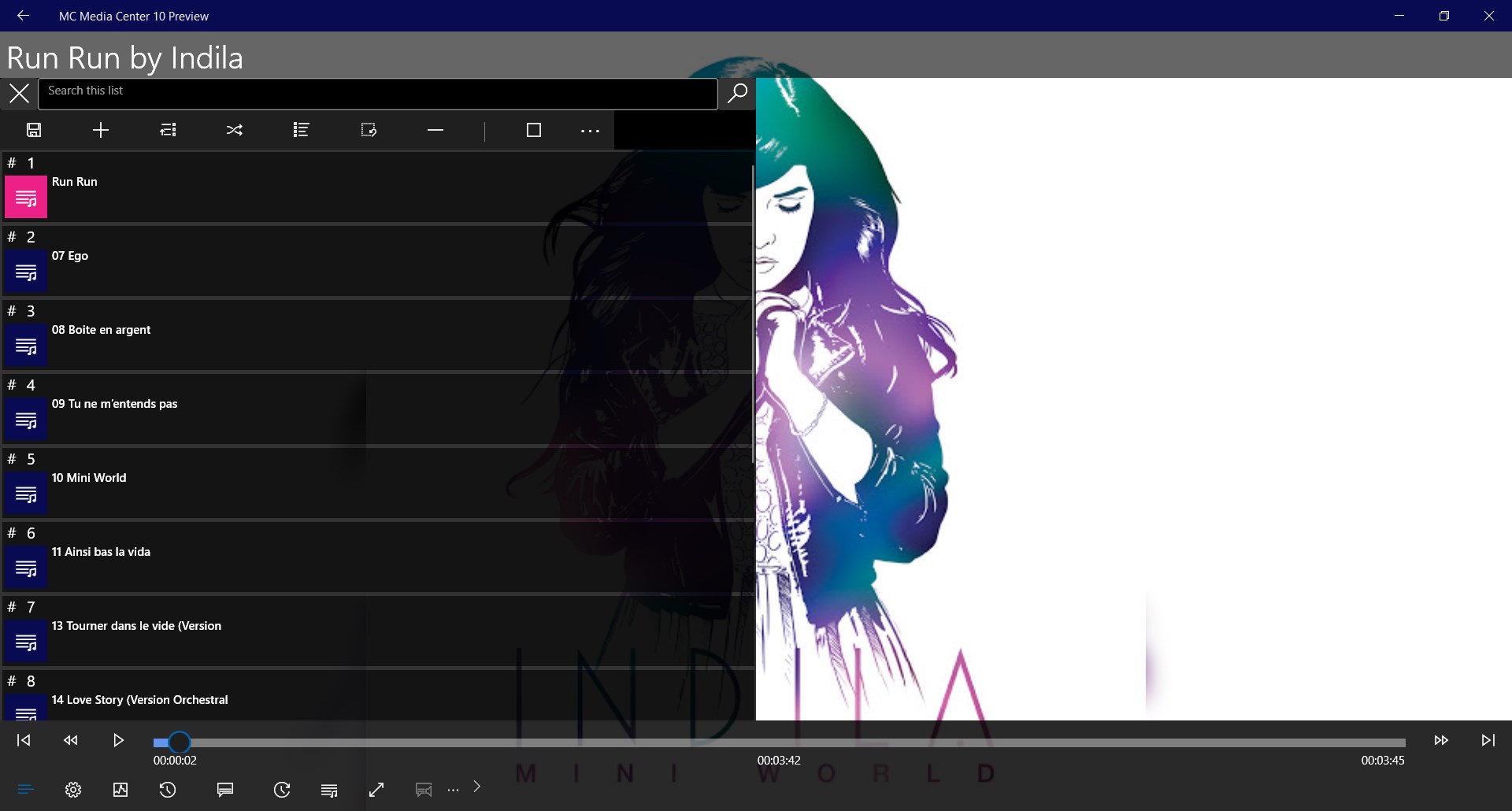Click the track icon beside 09 Tu ne m'entends pas

(x=26, y=419)
